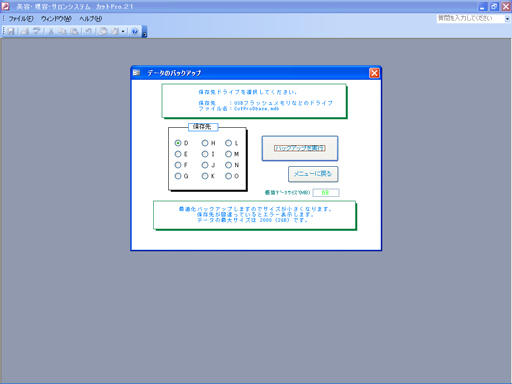Viewport: 512px width, 384px height.
Task: Expand the toolbar options arrow at the toolbar's end
Action: tap(144, 32)
